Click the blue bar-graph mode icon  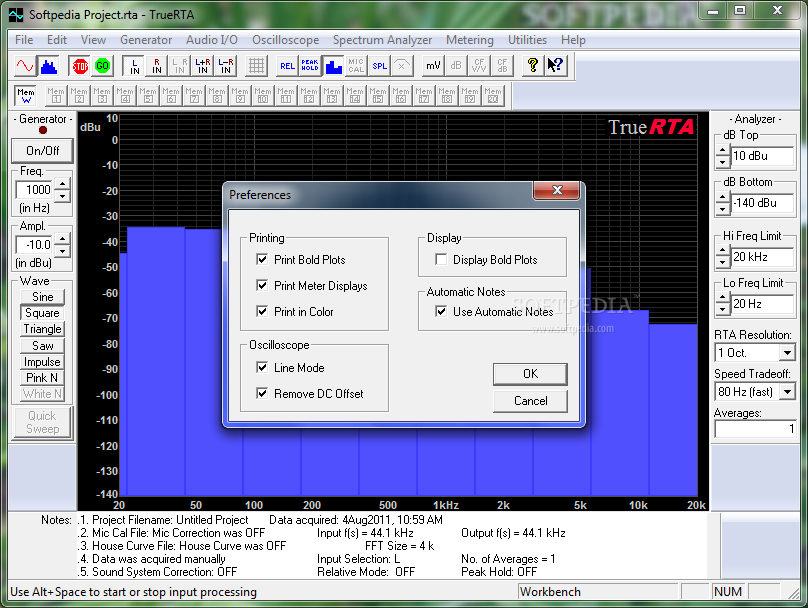333,65
